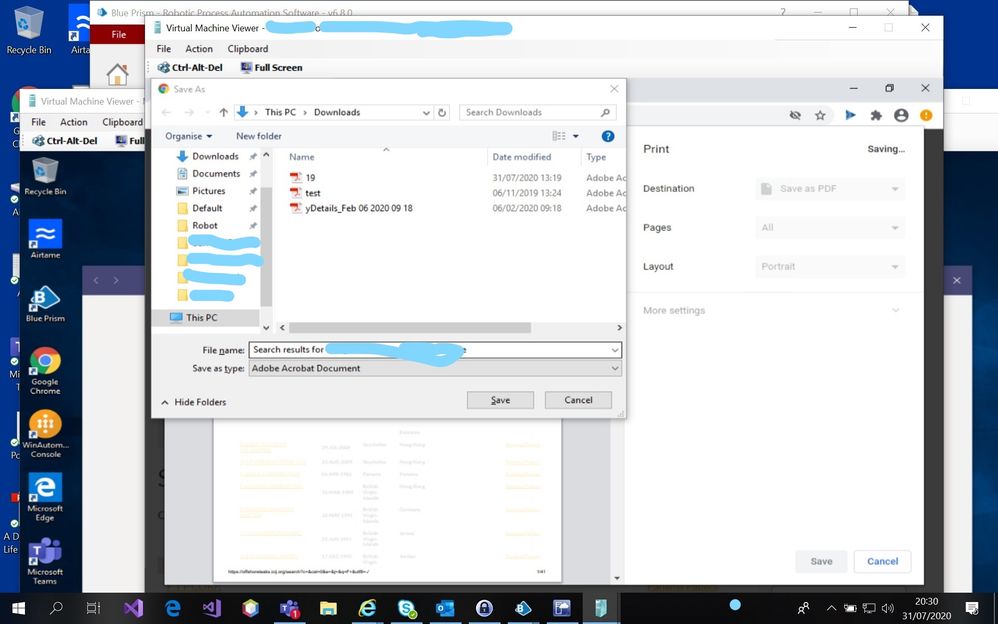This screenshot has width=998, height=624.
Task: Click the horizontal scrollbar in file list
Action: [410, 327]
